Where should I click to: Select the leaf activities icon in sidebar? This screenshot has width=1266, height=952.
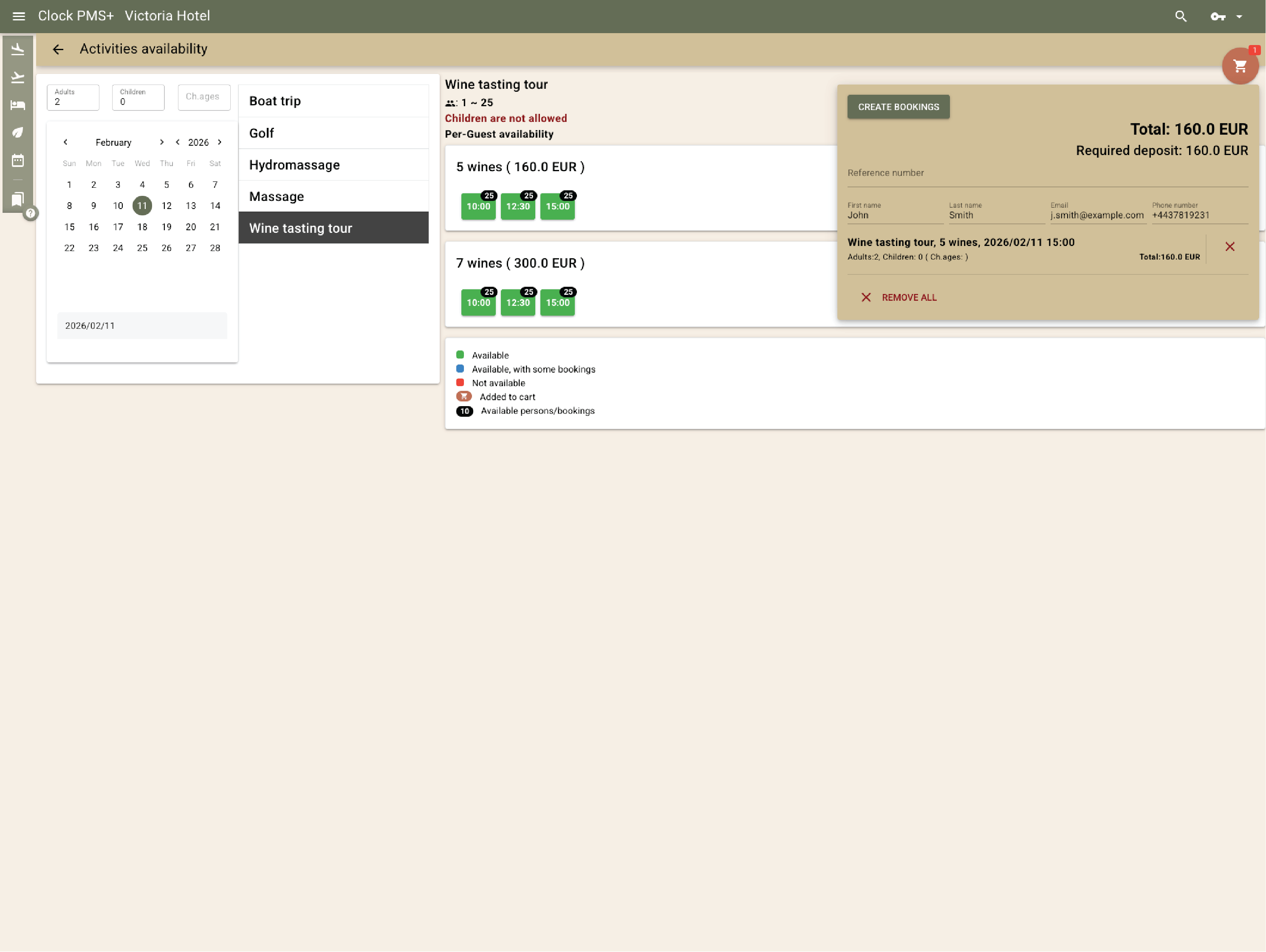tap(18, 132)
